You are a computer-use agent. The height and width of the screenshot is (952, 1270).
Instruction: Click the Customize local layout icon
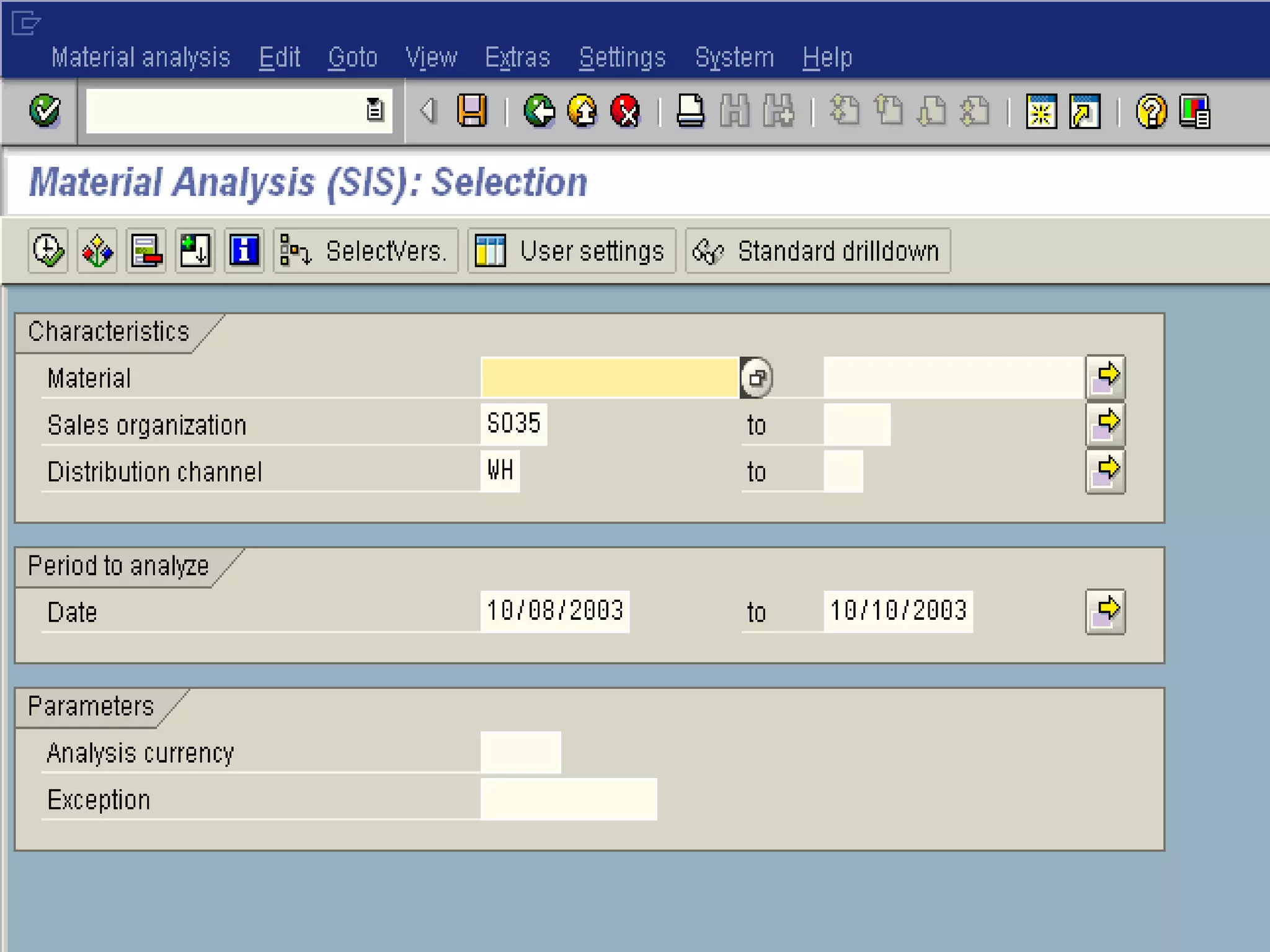(x=1195, y=112)
